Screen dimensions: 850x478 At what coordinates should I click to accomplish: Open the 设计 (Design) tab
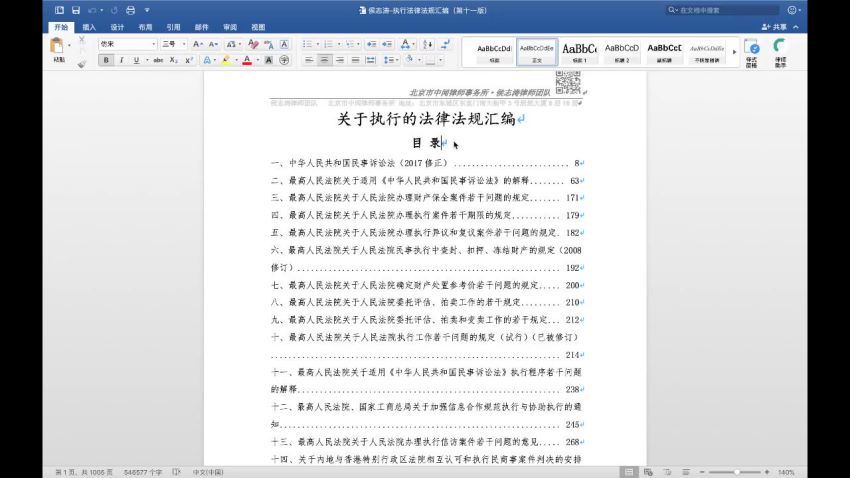click(x=117, y=27)
